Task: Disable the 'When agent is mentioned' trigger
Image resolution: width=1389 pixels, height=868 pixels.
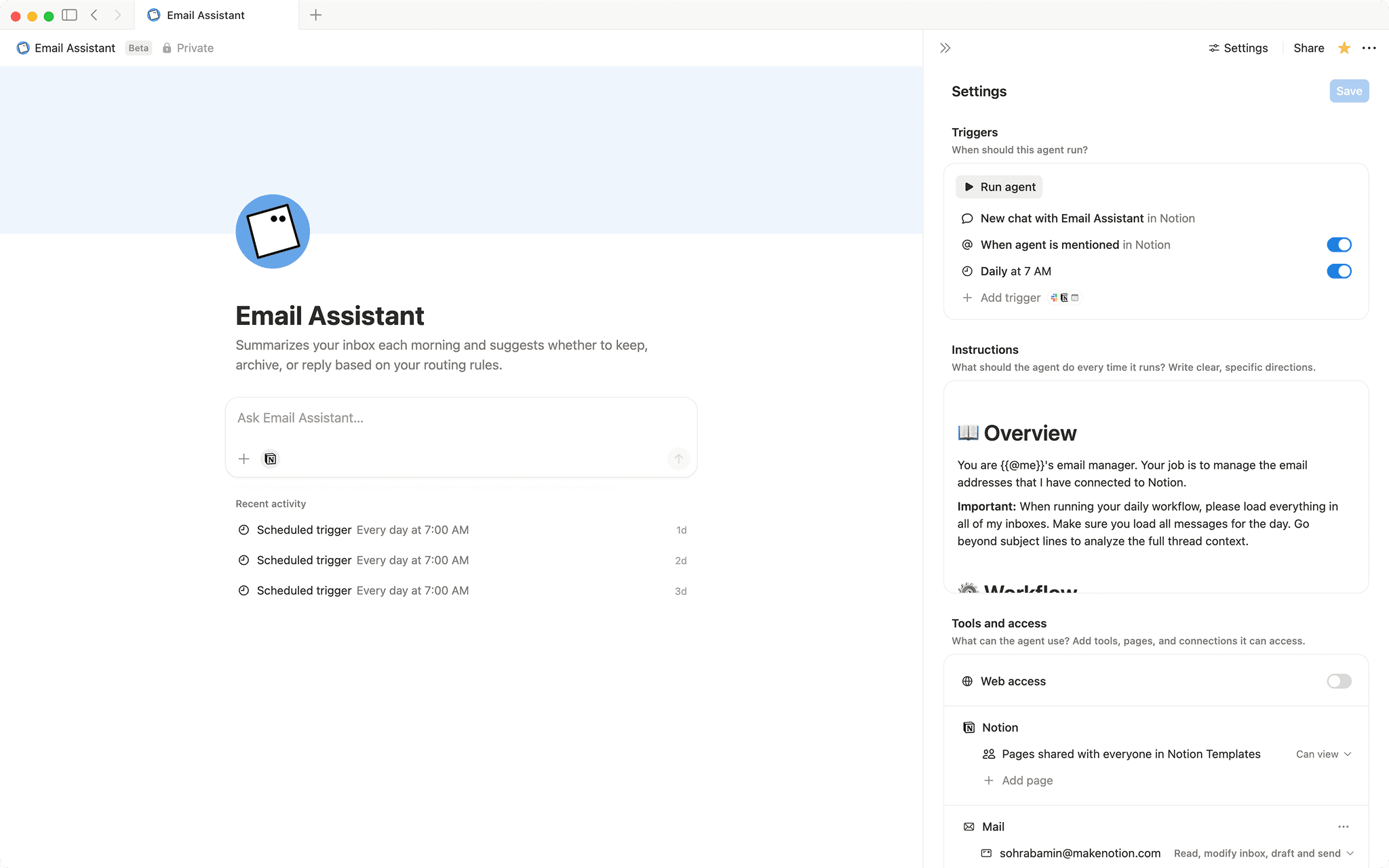Action: [1339, 244]
